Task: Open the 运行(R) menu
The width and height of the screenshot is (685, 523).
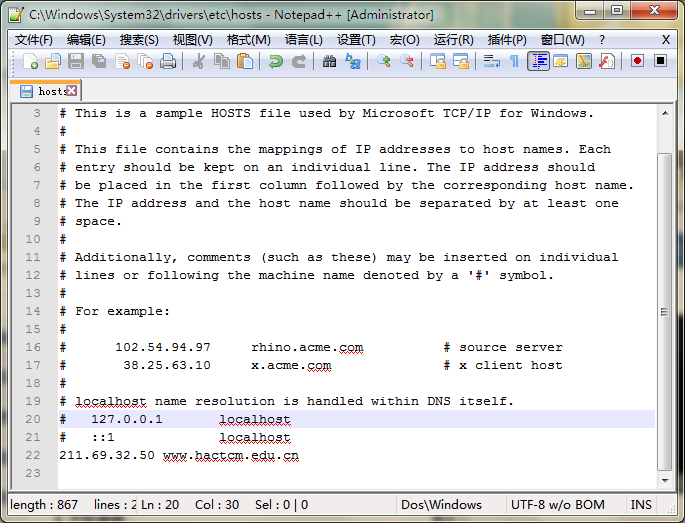Action: click(453, 40)
